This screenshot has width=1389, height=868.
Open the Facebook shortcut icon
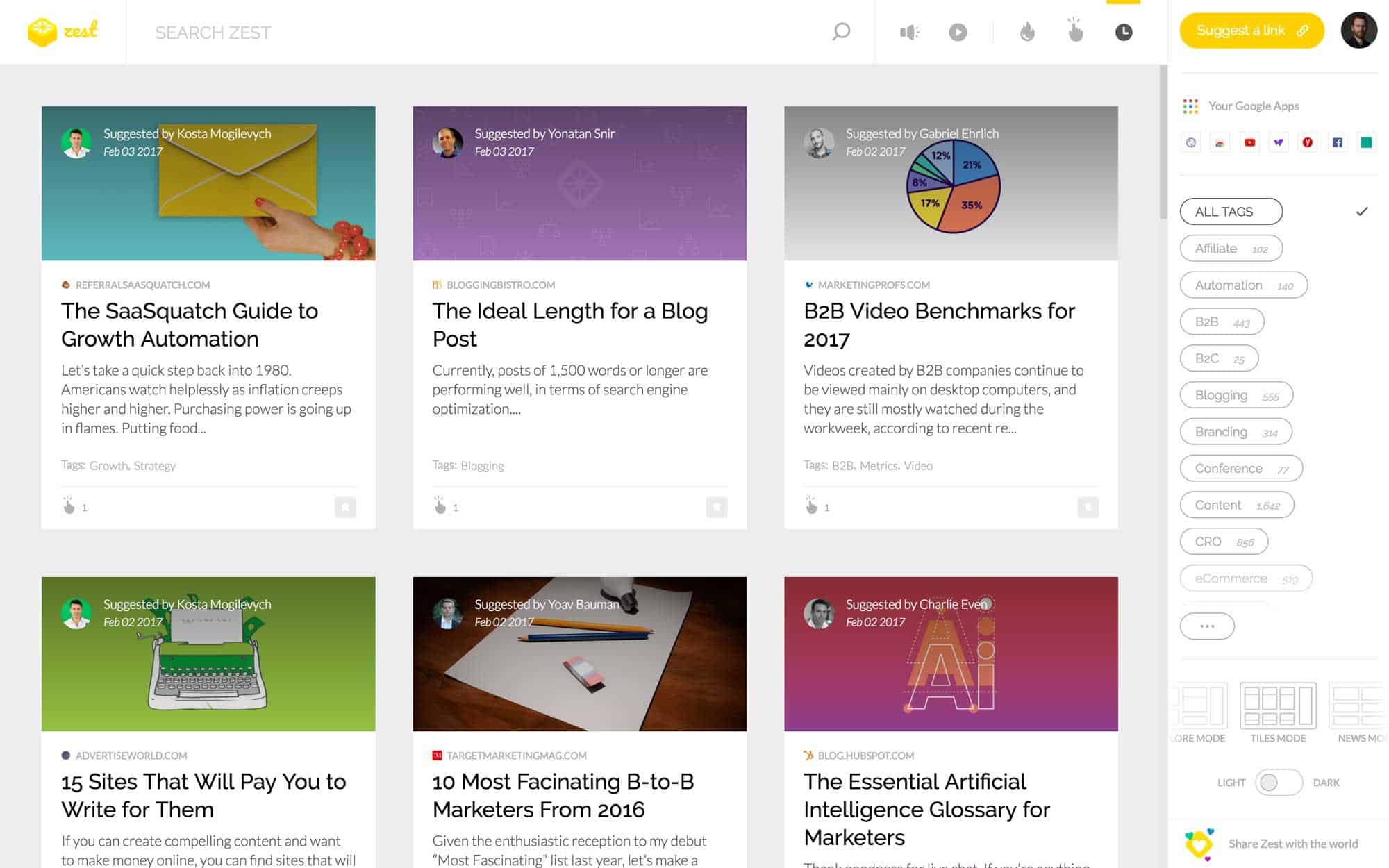click(1337, 142)
